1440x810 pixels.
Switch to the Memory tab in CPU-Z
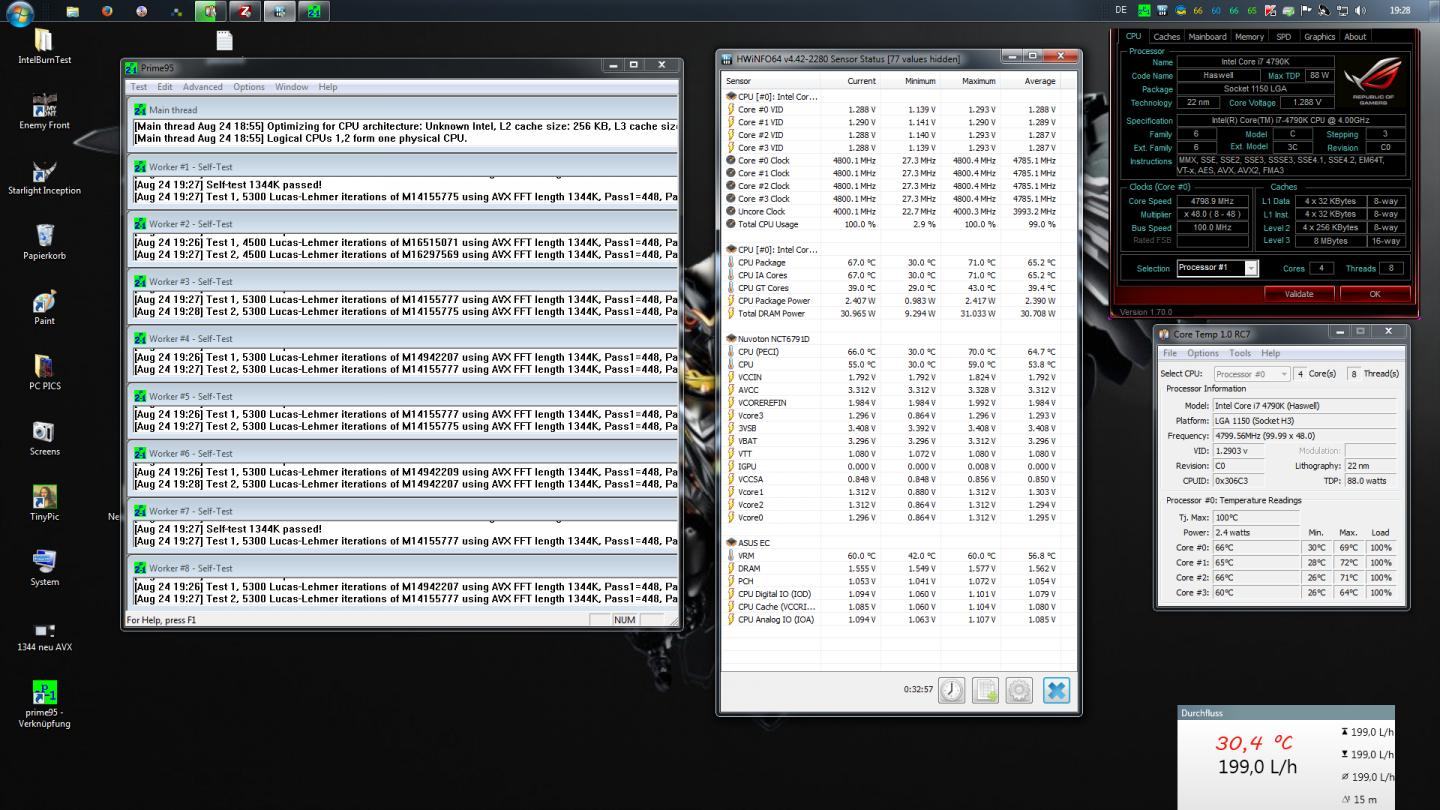1249,36
